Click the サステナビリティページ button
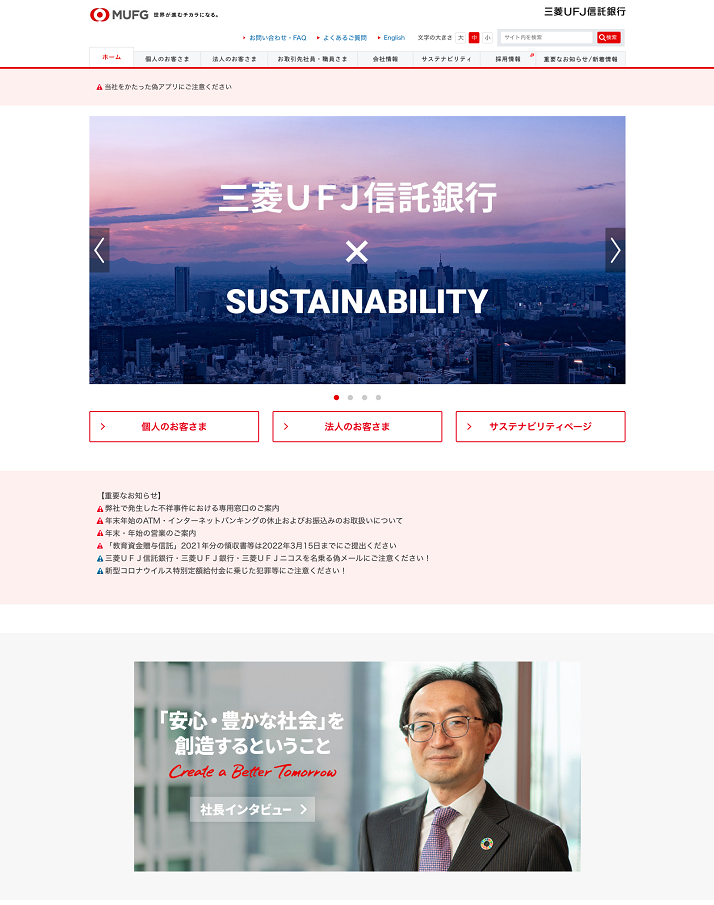Viewport: 714px width, 905px height. pos(540,427)
